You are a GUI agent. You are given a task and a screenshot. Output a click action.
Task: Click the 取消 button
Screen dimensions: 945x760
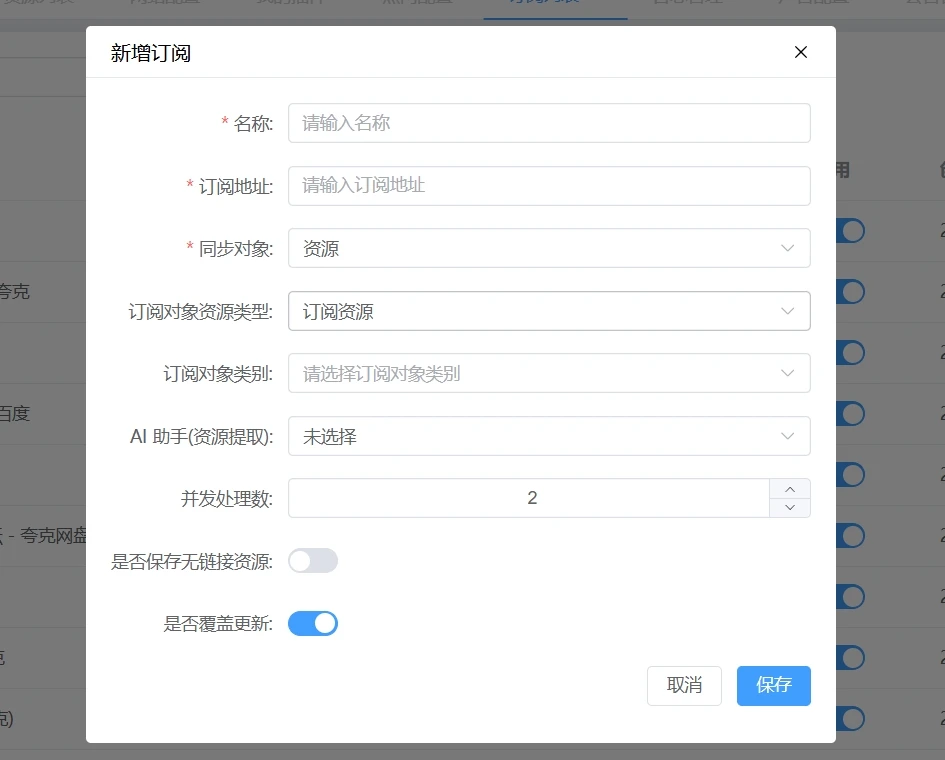click(684, 685)
